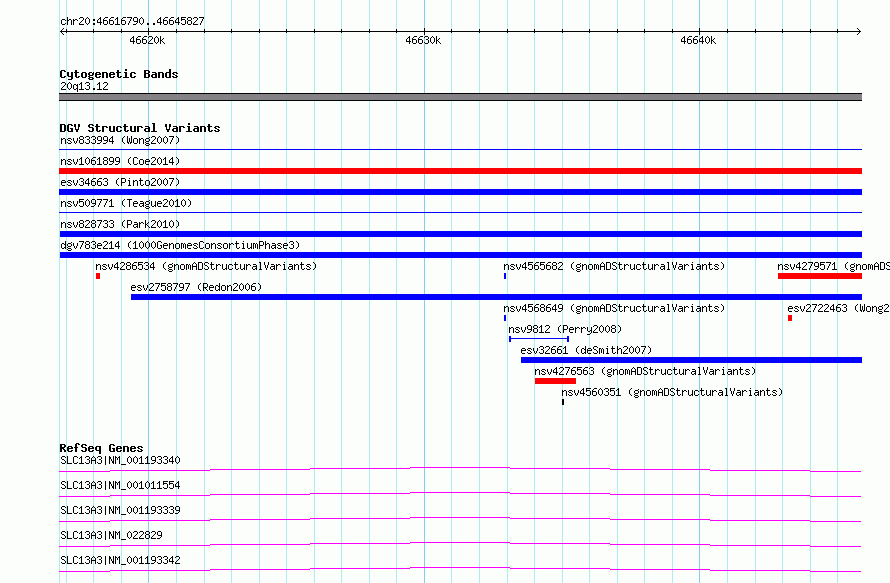Click the 46640k scale label

click(x=698, y=40)
